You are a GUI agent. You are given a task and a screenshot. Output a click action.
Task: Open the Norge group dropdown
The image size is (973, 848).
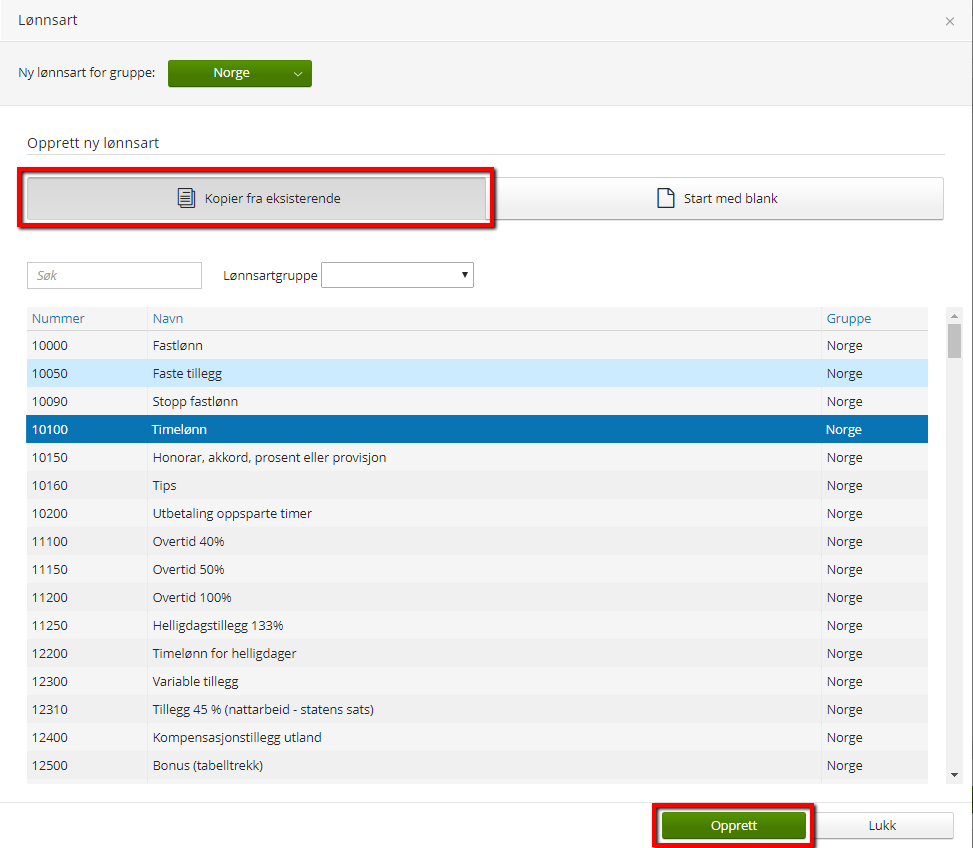point(240,73)
